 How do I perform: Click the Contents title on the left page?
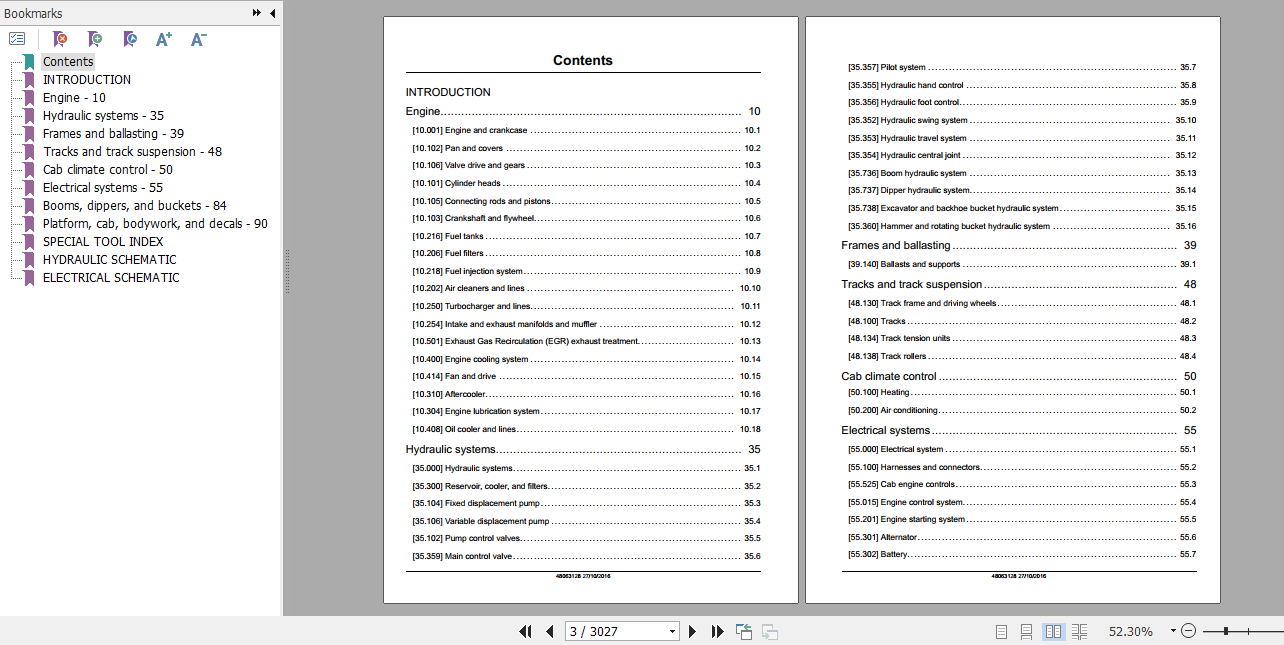(x=583, y=60)
